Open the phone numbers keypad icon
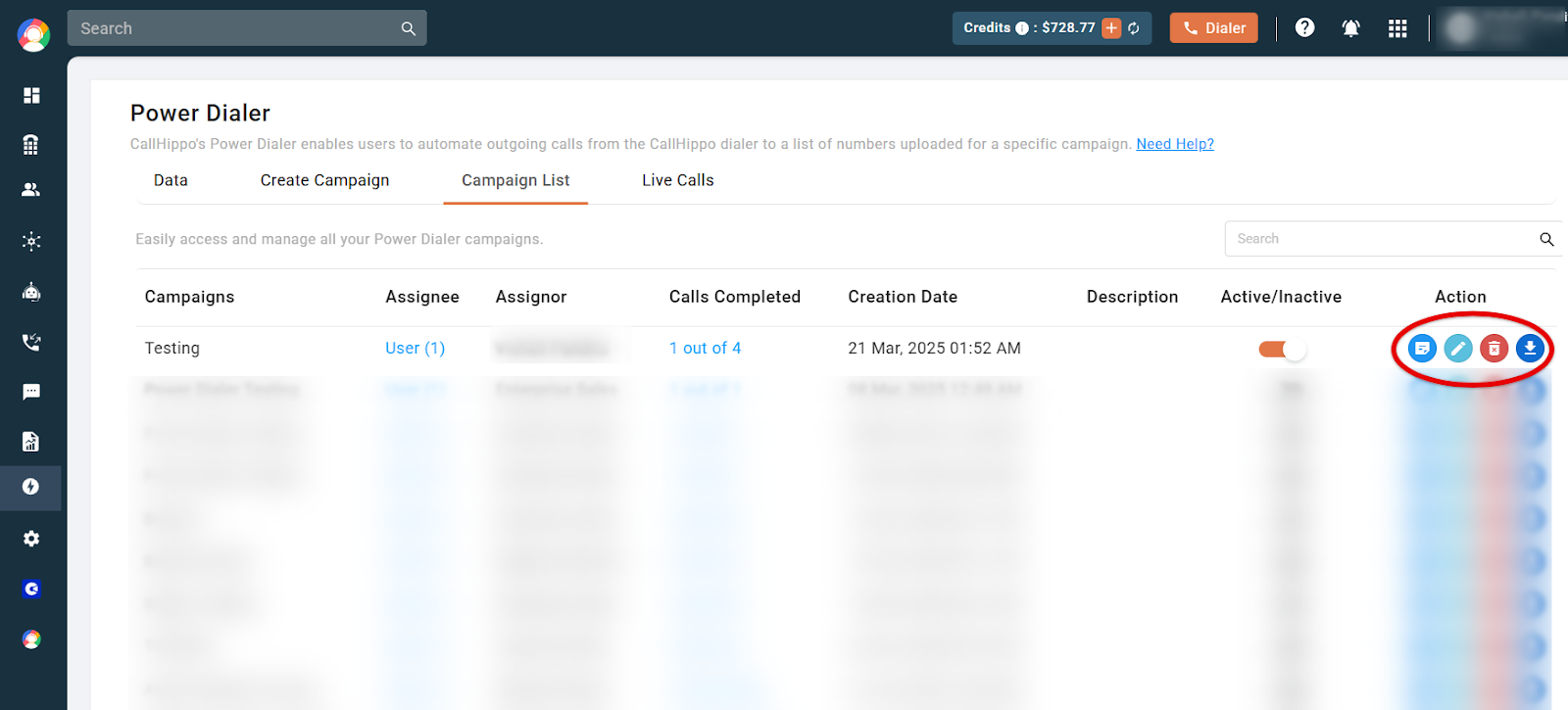The image size is (1568, 710). 31,145
